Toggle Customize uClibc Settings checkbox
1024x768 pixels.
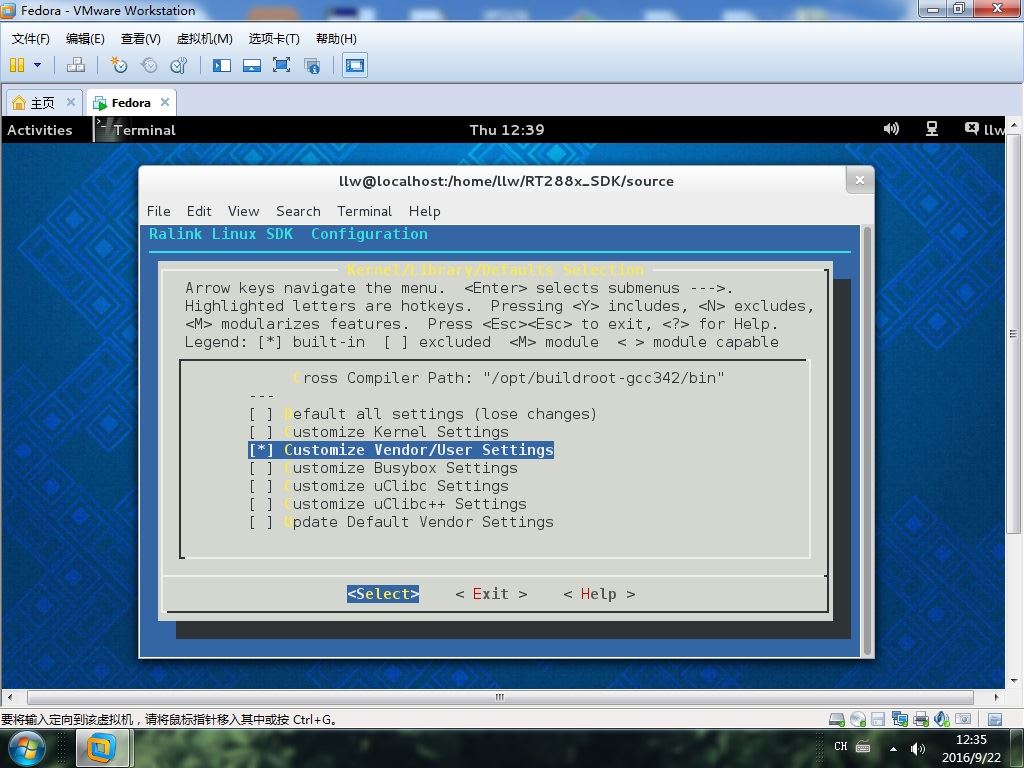tap(261, 487)
